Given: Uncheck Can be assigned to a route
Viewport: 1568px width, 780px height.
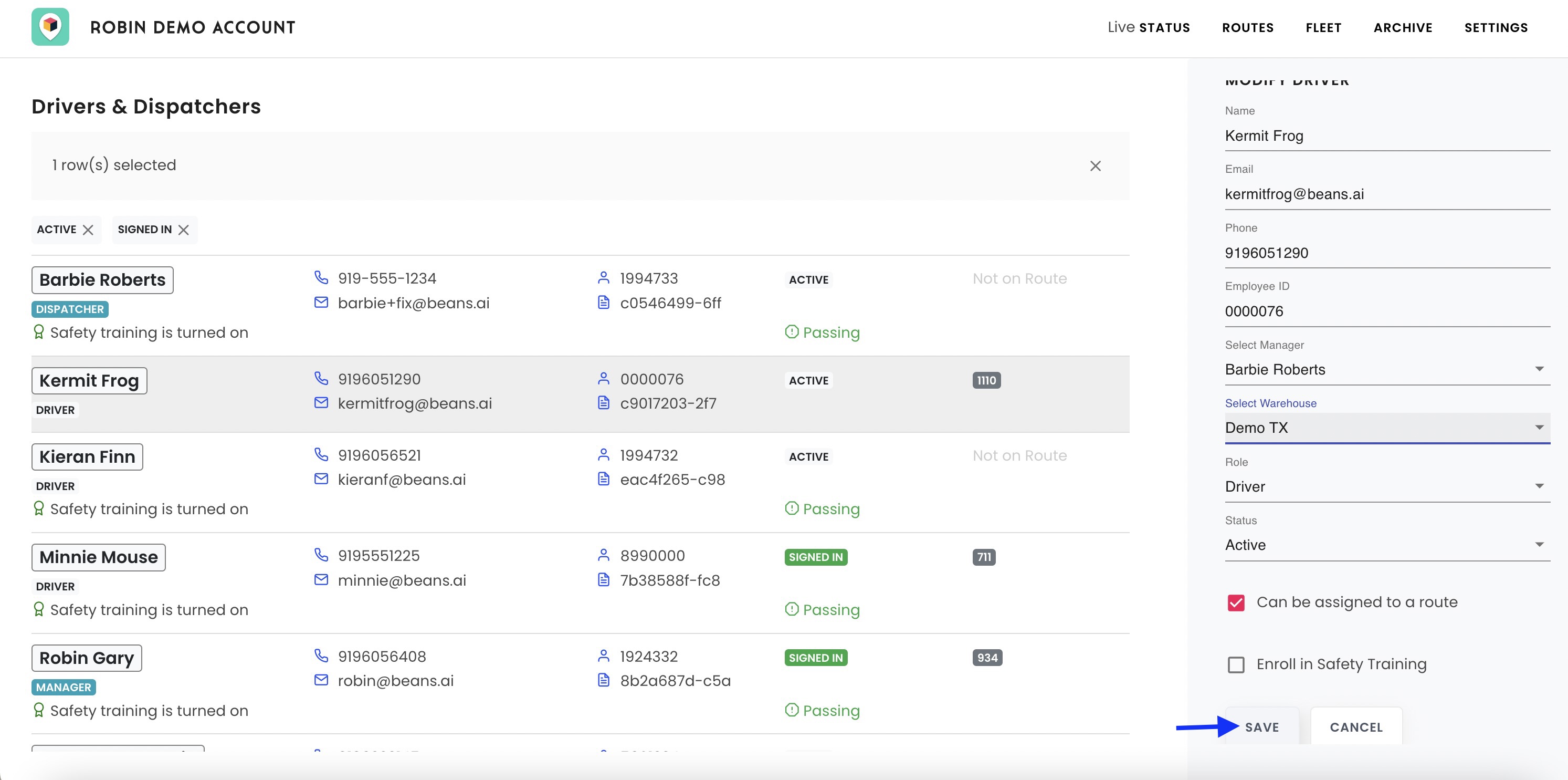Looking at the screenshot, I should pos(1236,603).
